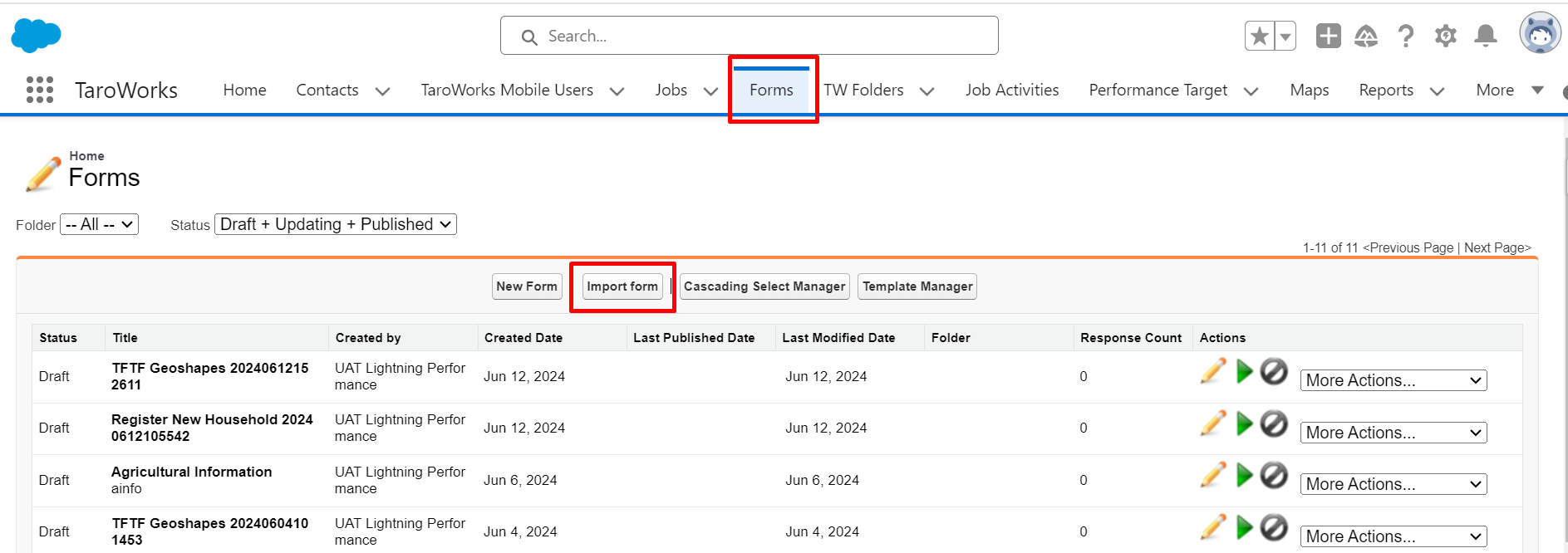Open the user profile avatar
The width and height of the screenshot is (1568, 553).
pyautogui.click(x=1540, y=34)
